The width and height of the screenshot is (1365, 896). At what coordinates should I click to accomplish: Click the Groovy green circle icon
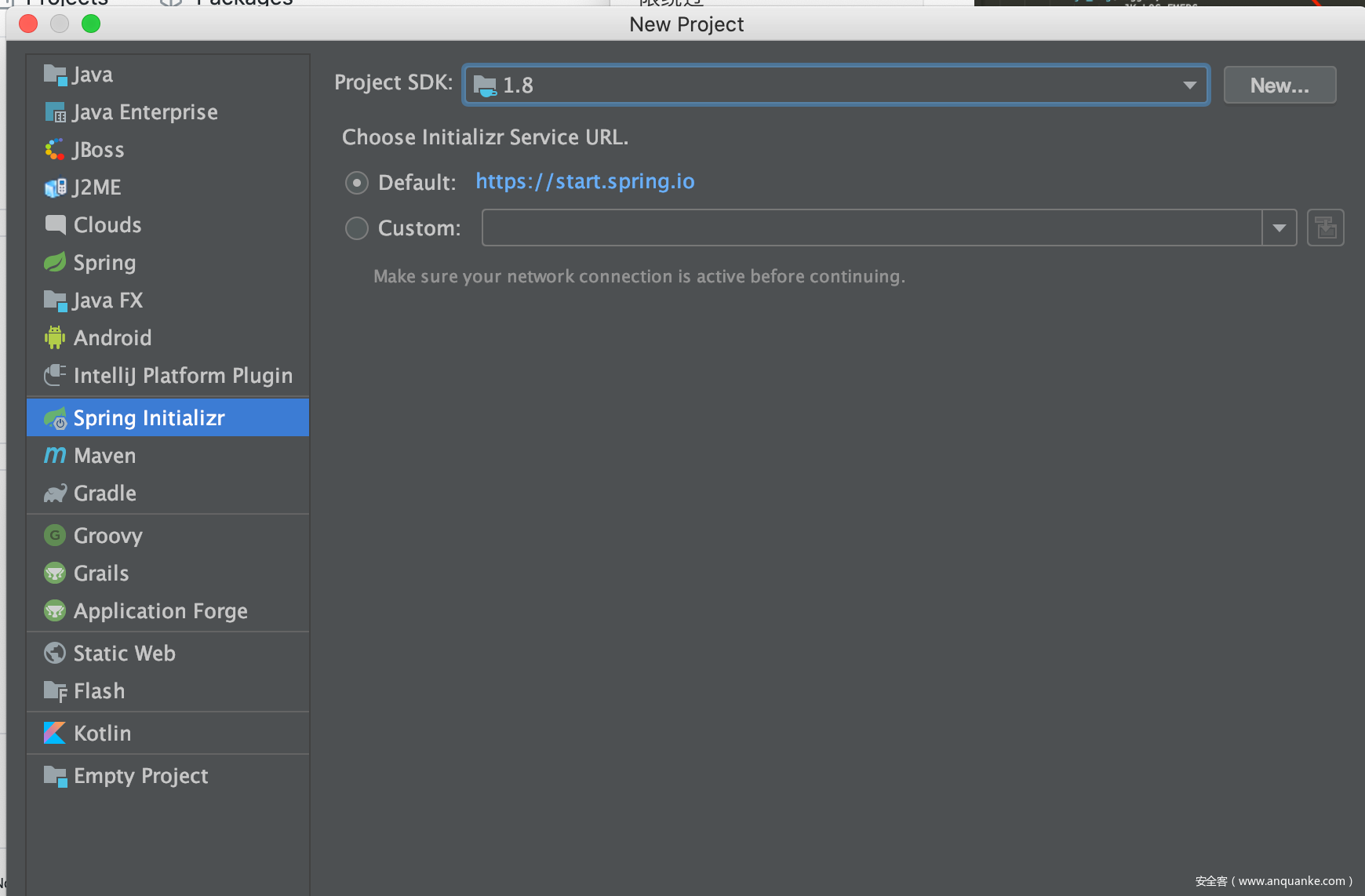54,536
